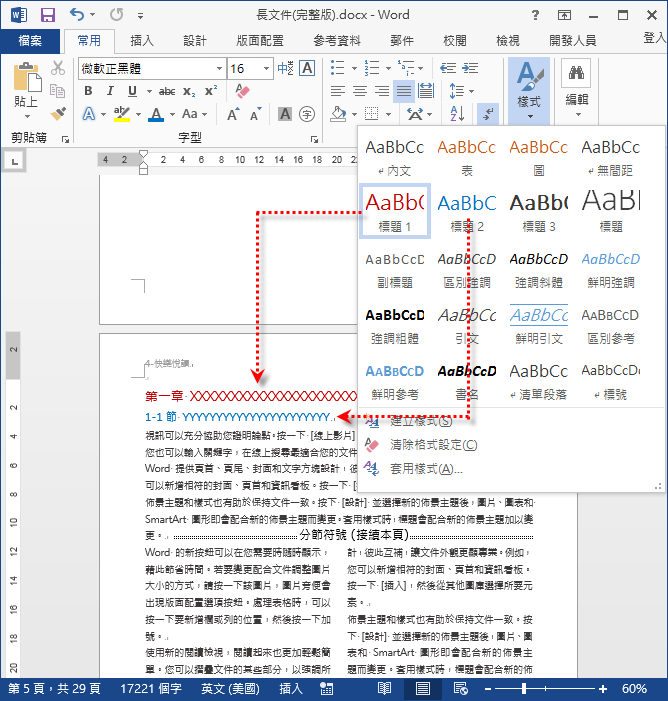
Task: Shrink font size button
Action: click(255, 114)
